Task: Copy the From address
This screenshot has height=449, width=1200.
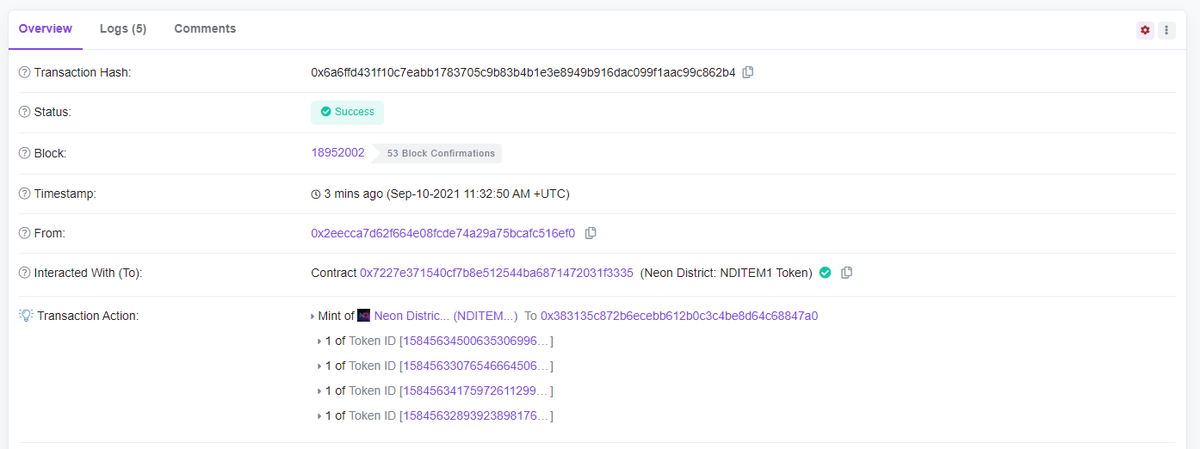Action: coord(590,233)
